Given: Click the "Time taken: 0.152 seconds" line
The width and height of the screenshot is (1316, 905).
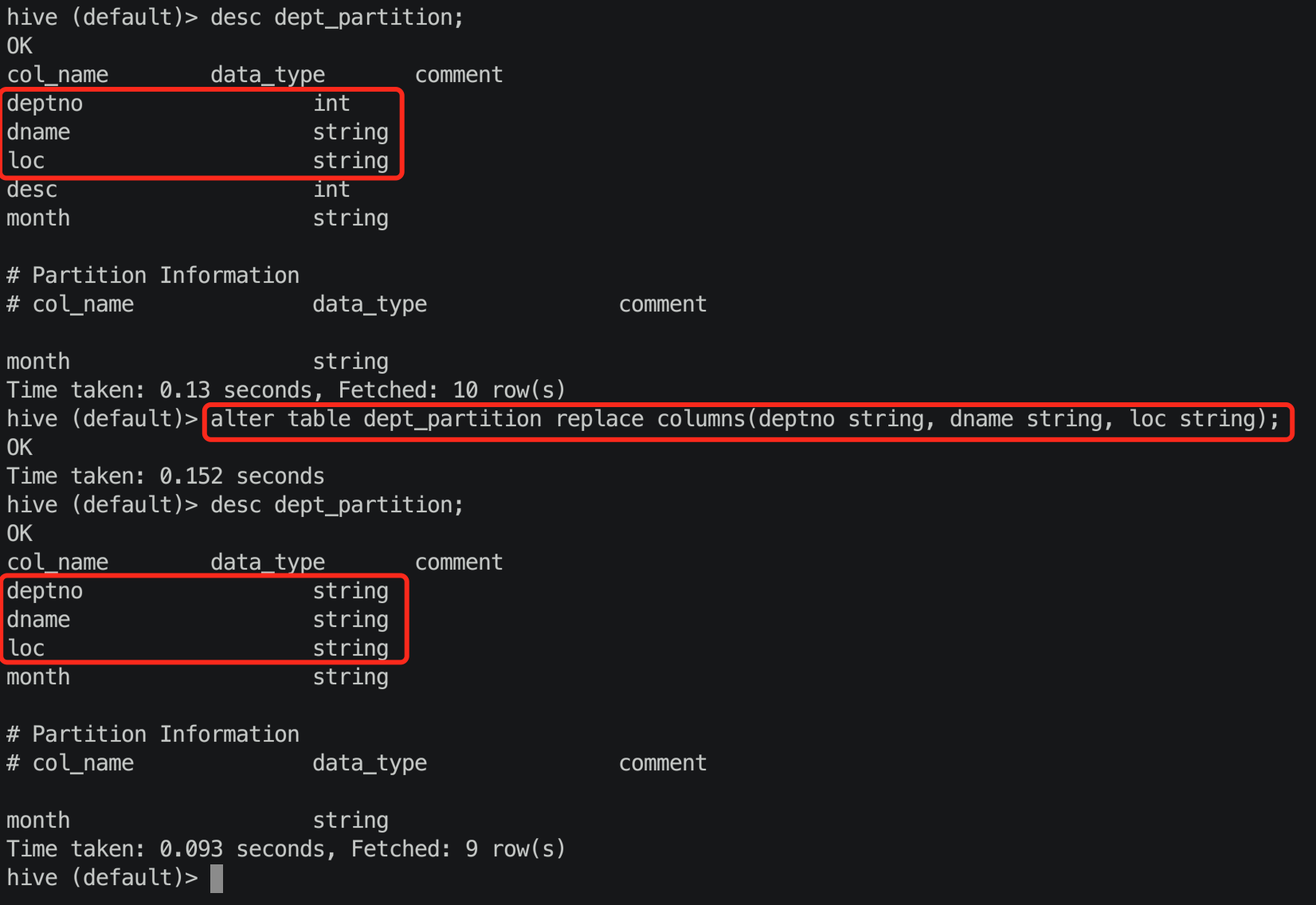Looking at the screenshot, I should tap(166, 476).
